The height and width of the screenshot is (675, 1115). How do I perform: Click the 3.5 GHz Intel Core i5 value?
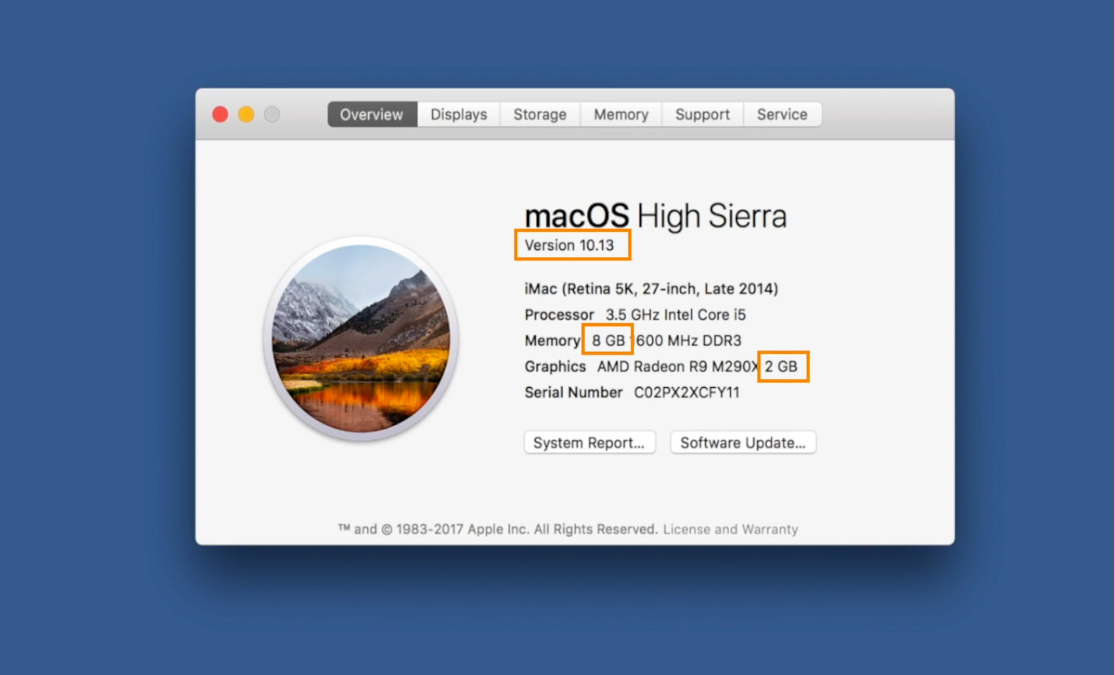click(676, 314)
